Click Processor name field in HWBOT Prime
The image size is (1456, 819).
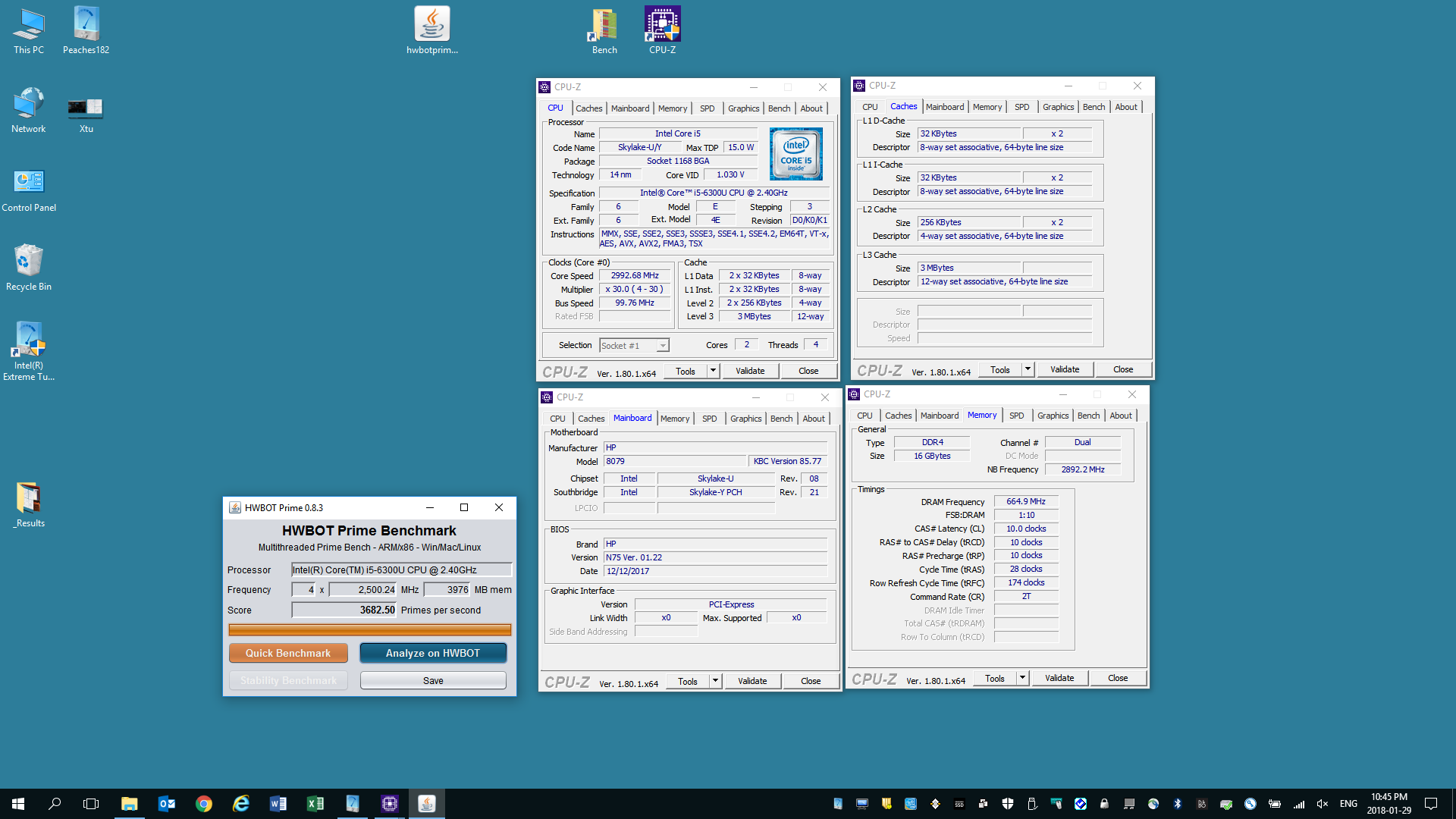pyautogui.click(x=402, y=570)
